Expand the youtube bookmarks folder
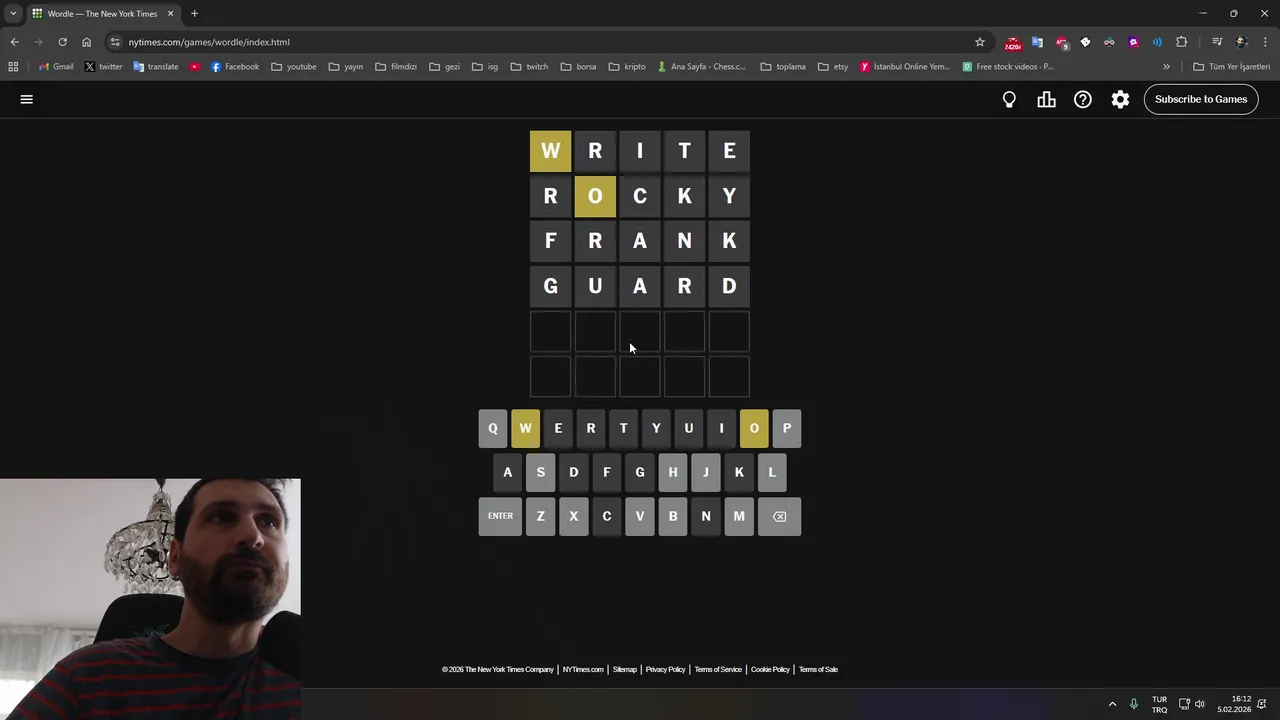The width and height of the screenshot is (1280, 720). click(294, 67)
